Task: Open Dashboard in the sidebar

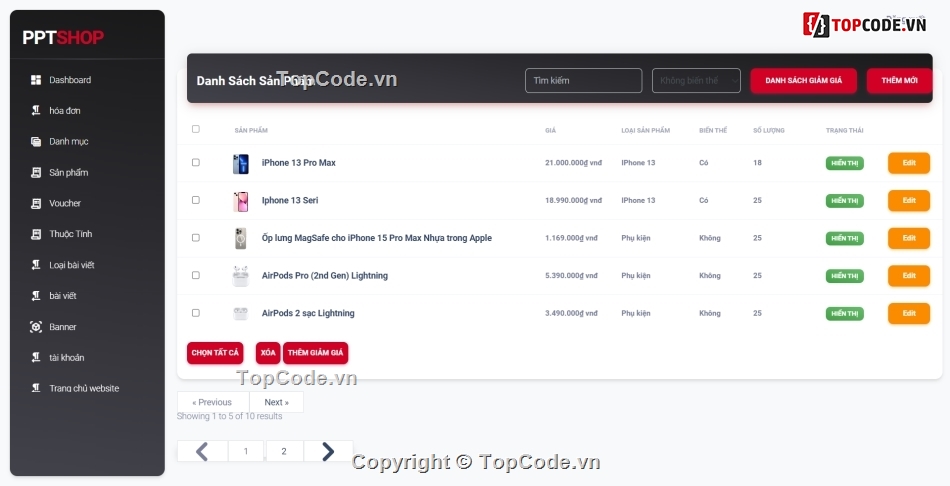Action: pyautogui.click(x=70, y=80)
